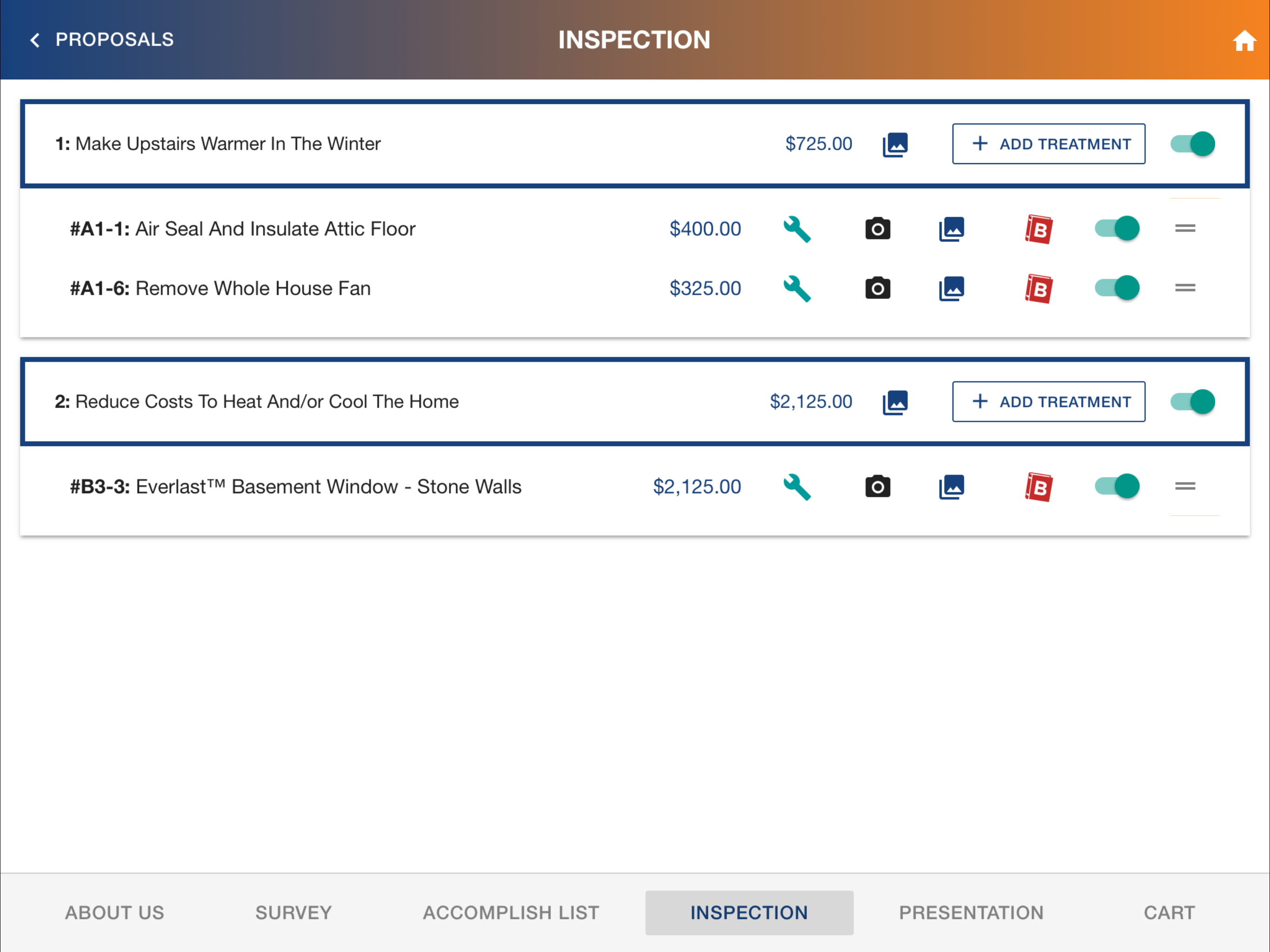Image resolution: width=1270 pixels, height=952 pixels.
Task: Go back to Proposals
Action: pyautogui.click(x=102, y=40)
